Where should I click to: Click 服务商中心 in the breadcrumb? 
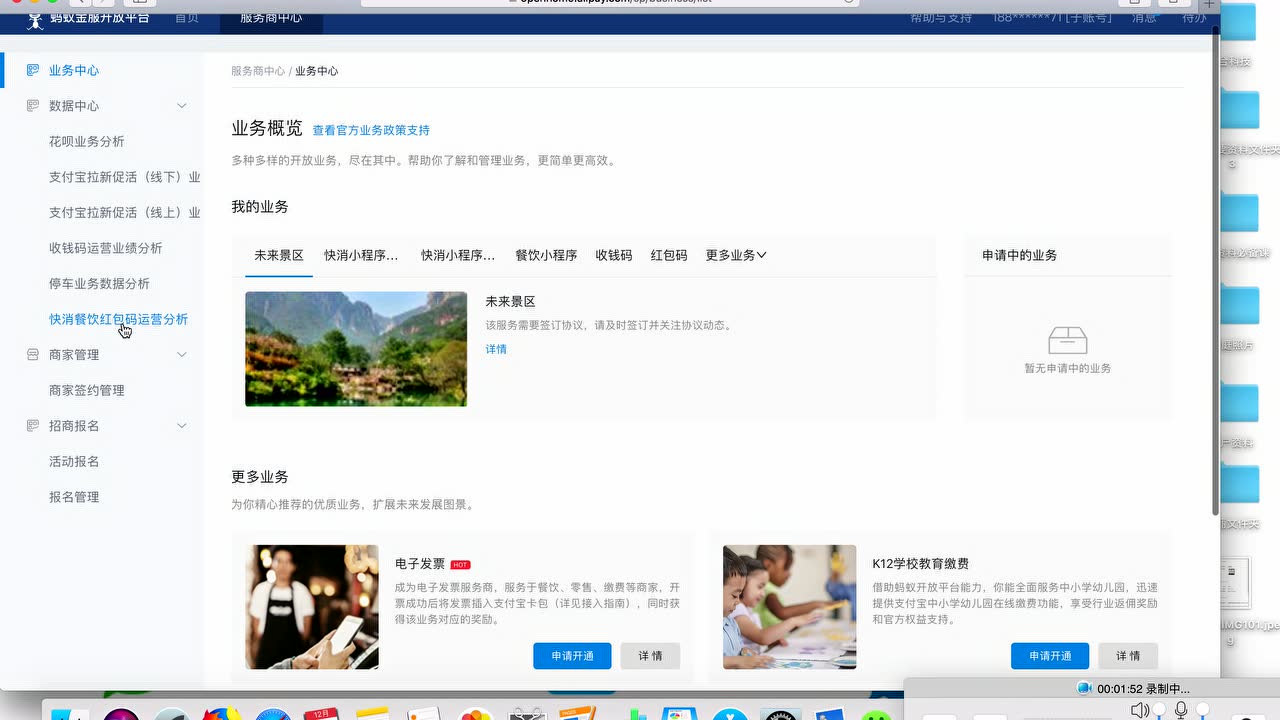pyautogui.click(x=258, y=71)
